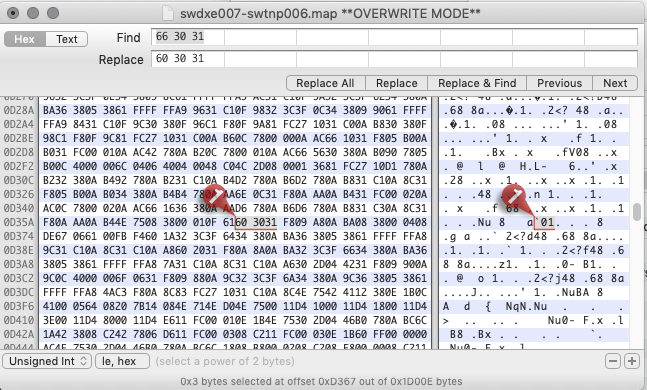
Task: Go to the Next match
Action: (x=615, y=83)
